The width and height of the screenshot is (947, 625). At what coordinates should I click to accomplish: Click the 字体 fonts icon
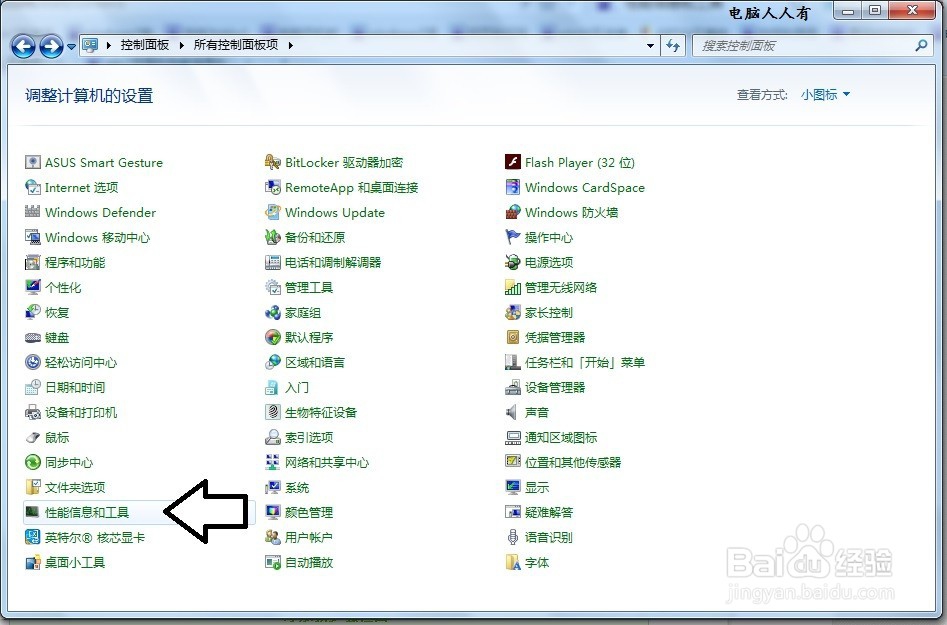(513, 562)
